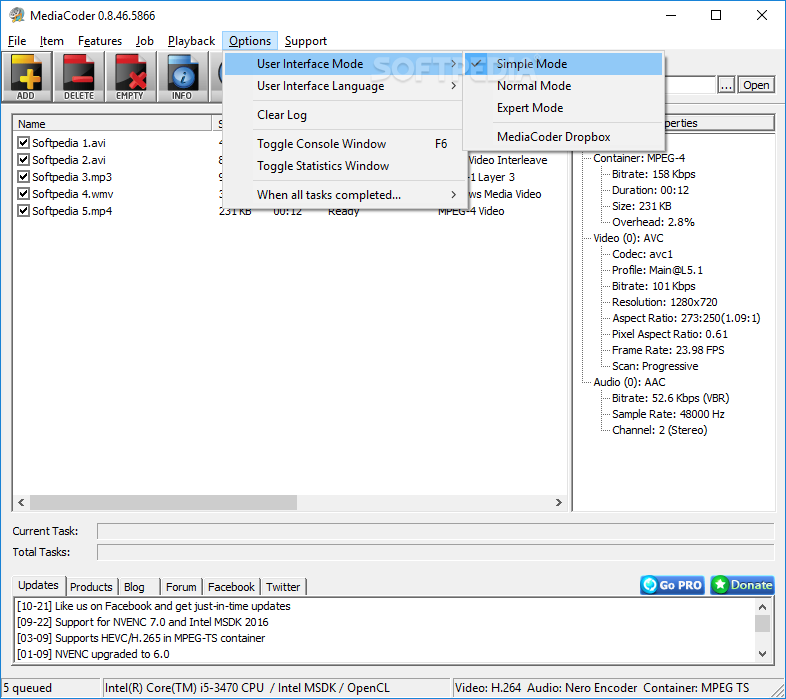Click the Like us on Facebook update line
The height and width of the screenshot is (699, 786).
pyautogui.click(x=153, y=606)
